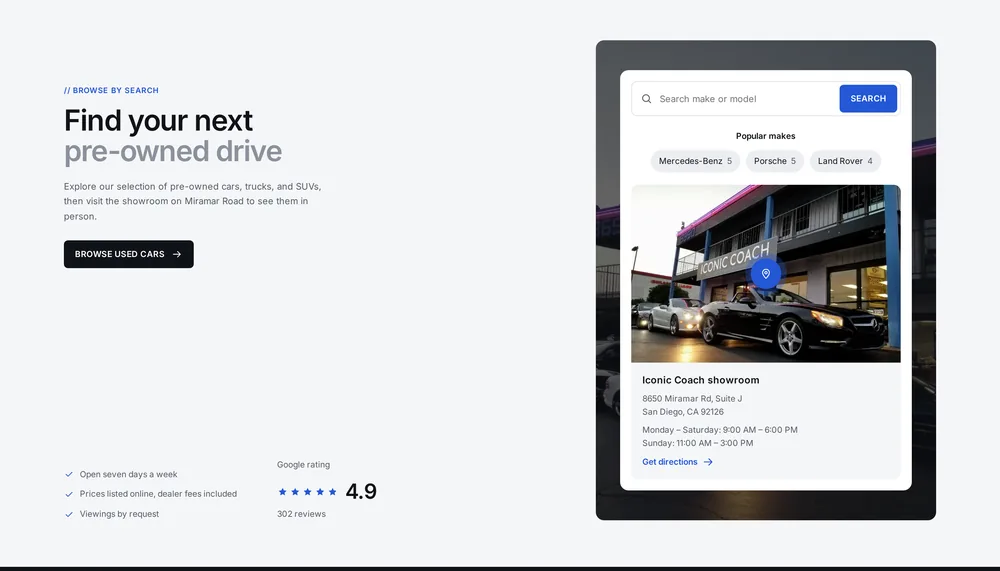1000x571 pixels.
Task: Click the Google rating label
Action: click(304, 465)
